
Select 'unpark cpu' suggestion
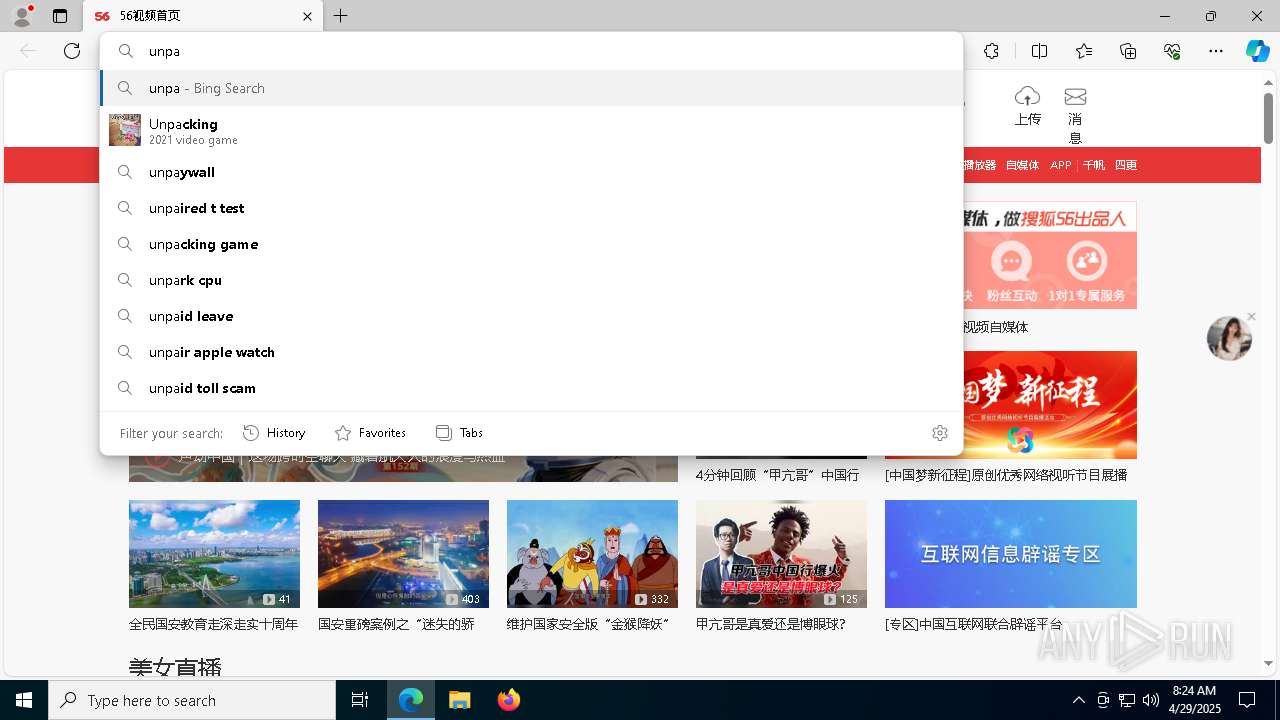click(x=531, y=280)
